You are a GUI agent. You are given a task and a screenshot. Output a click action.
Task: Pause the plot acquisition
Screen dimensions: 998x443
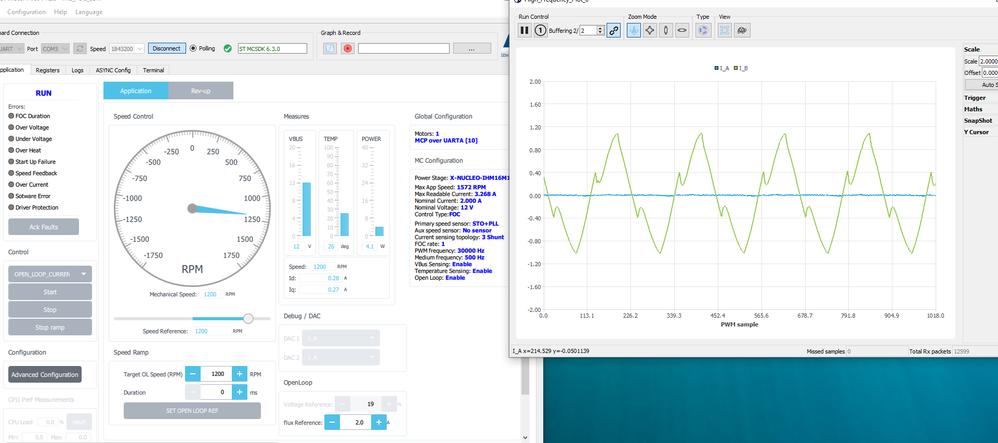tap(524, 30)
